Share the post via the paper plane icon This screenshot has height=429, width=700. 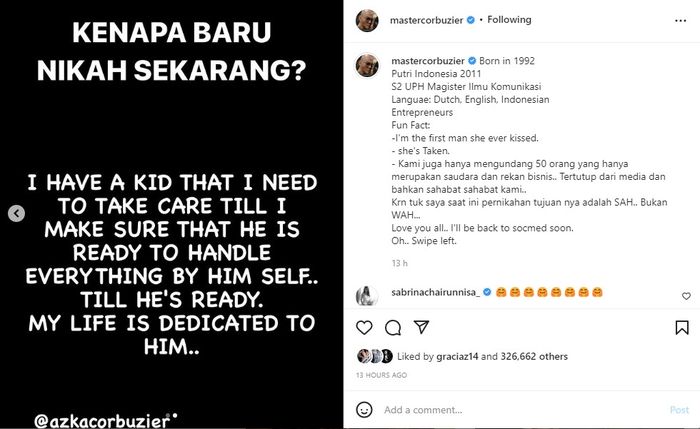(x=421, y=327)
